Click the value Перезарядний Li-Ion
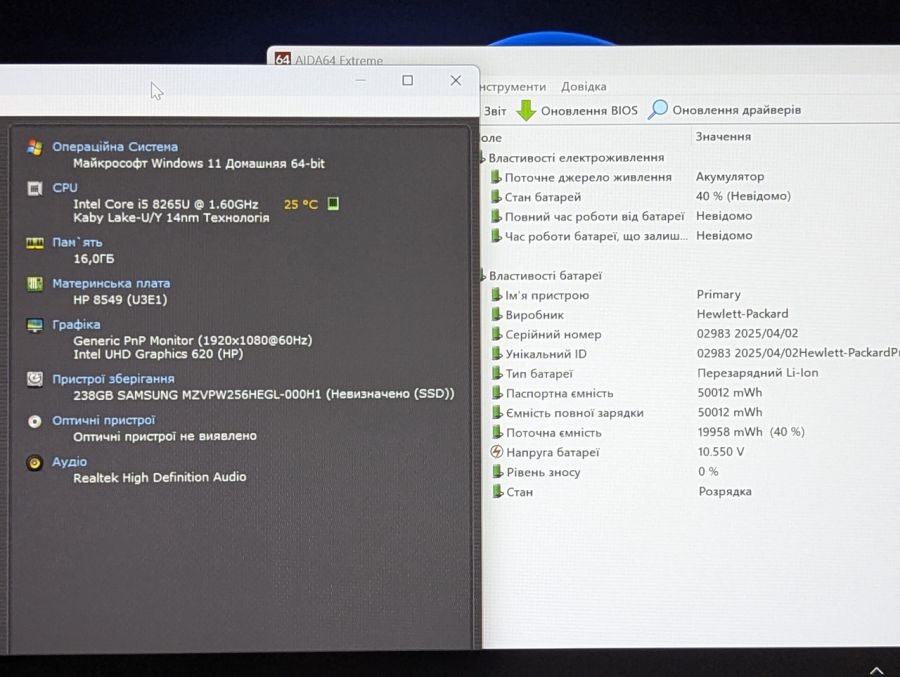Viewport: 900px width, 677px height. pyautogui.click(x=758, y=373)
